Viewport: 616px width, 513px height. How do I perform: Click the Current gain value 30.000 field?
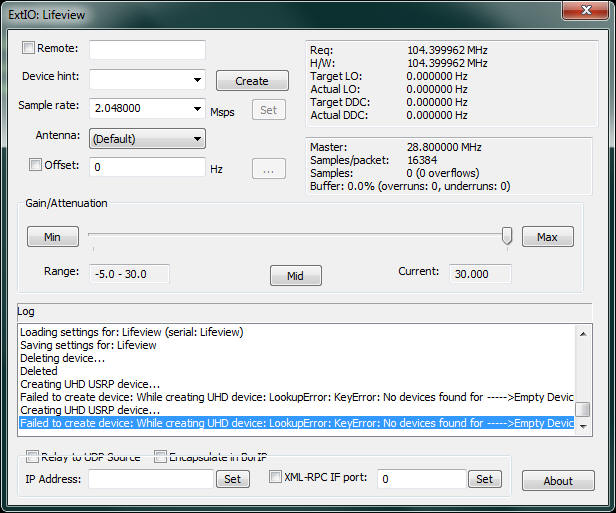click(480, 274)
